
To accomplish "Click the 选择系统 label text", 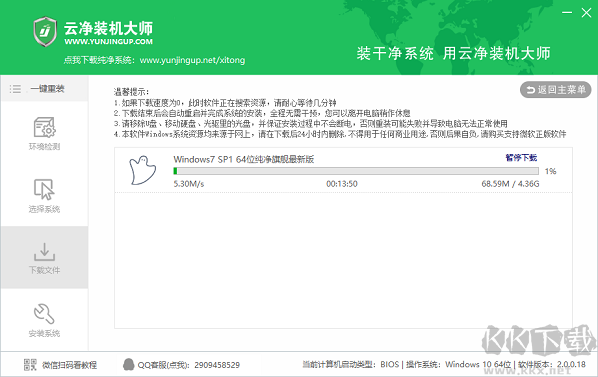I will click(44, 209).
